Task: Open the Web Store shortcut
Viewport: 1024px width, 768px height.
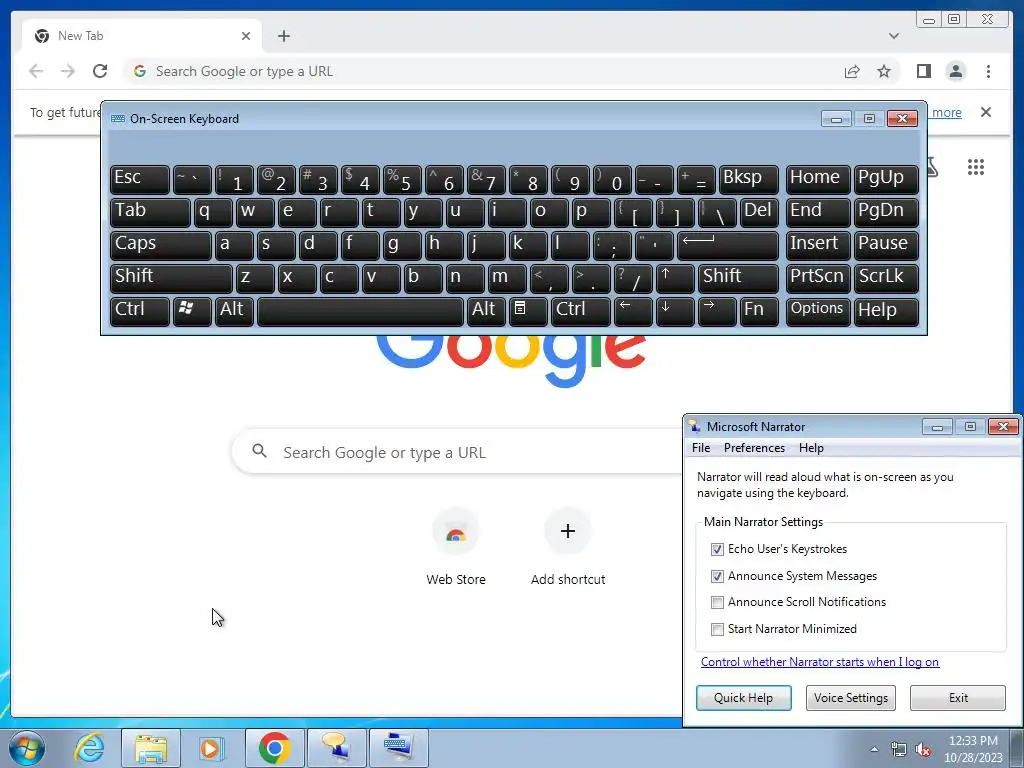Action: pos(456,547)
